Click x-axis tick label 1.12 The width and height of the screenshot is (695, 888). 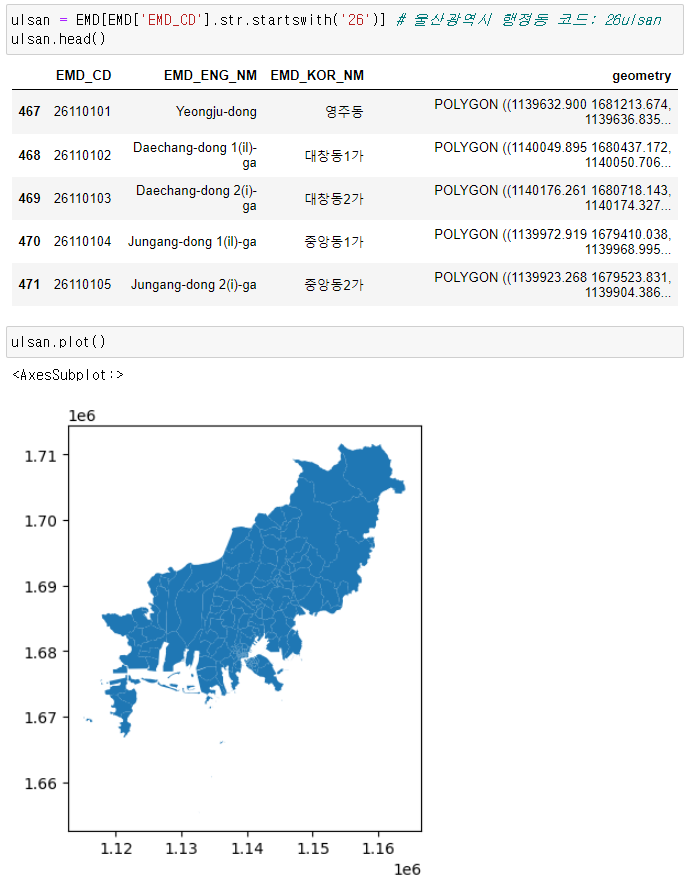pyautogui.click(x=116, y=849)
